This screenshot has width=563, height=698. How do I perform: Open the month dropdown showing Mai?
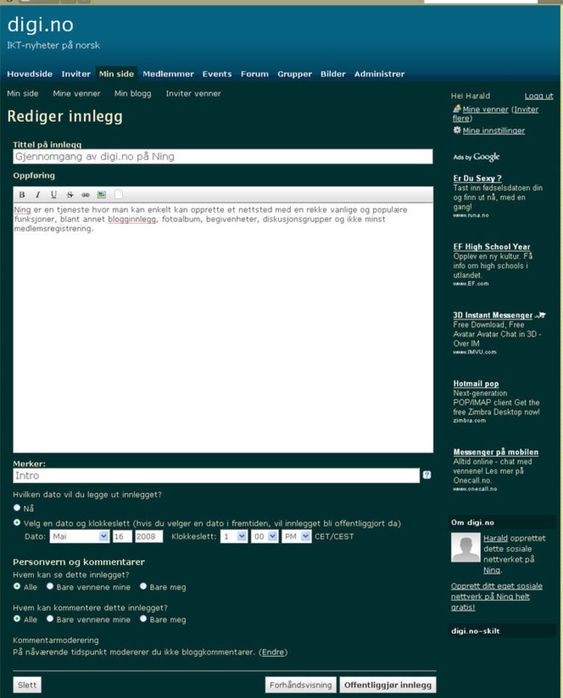coord(79,536)
